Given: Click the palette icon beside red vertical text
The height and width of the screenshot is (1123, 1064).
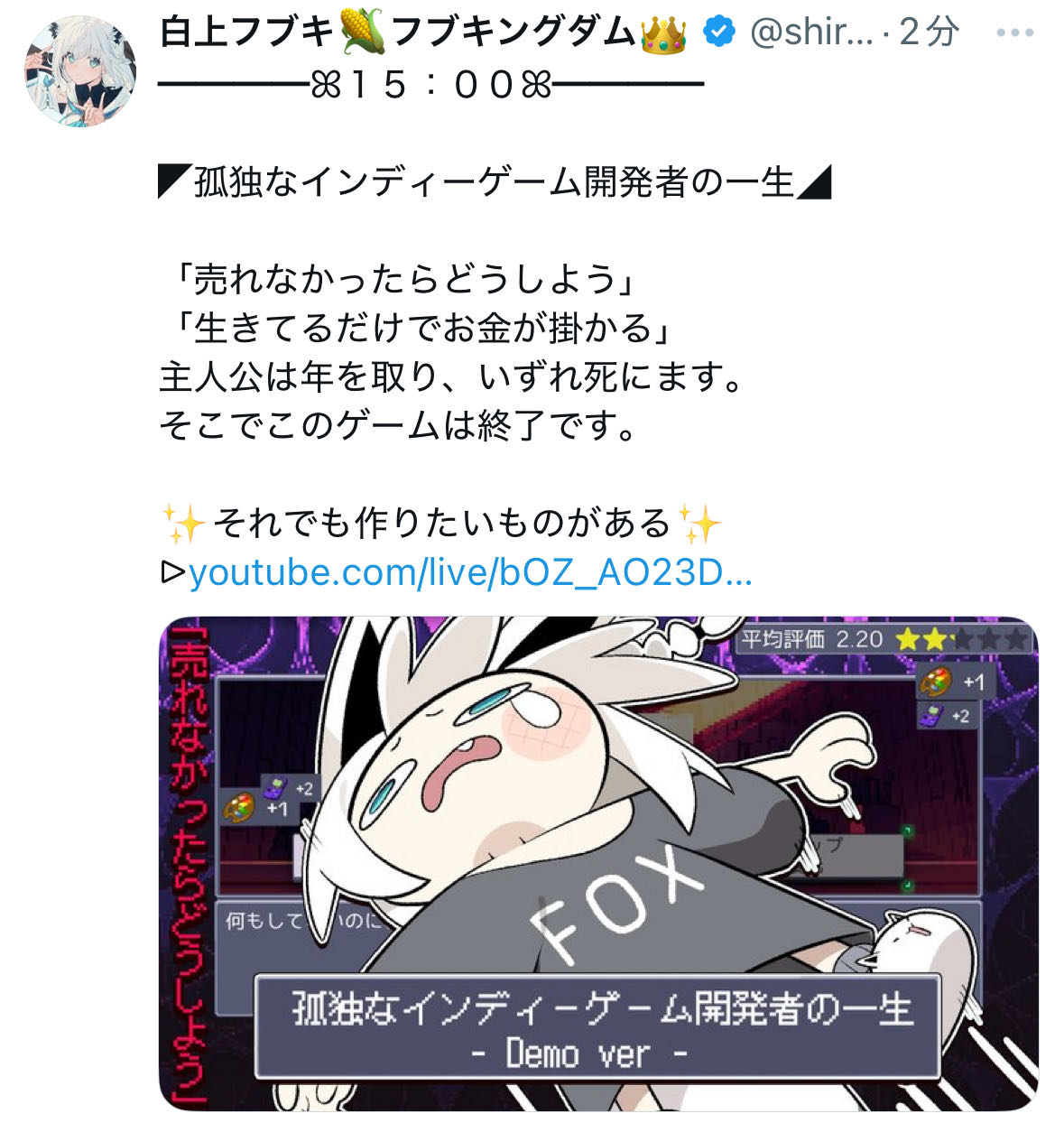Looking at the screenshot, I should (238, 807).
